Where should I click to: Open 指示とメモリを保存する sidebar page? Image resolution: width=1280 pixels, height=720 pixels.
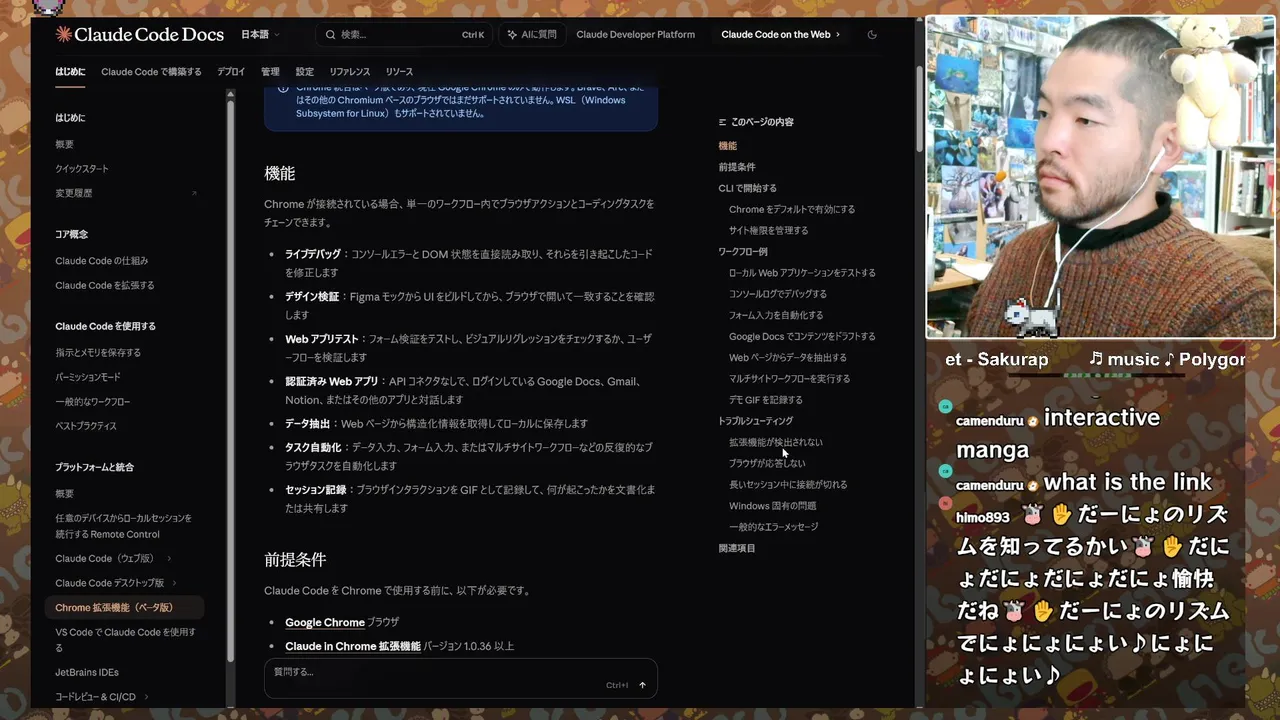click(x=98, y=353)
